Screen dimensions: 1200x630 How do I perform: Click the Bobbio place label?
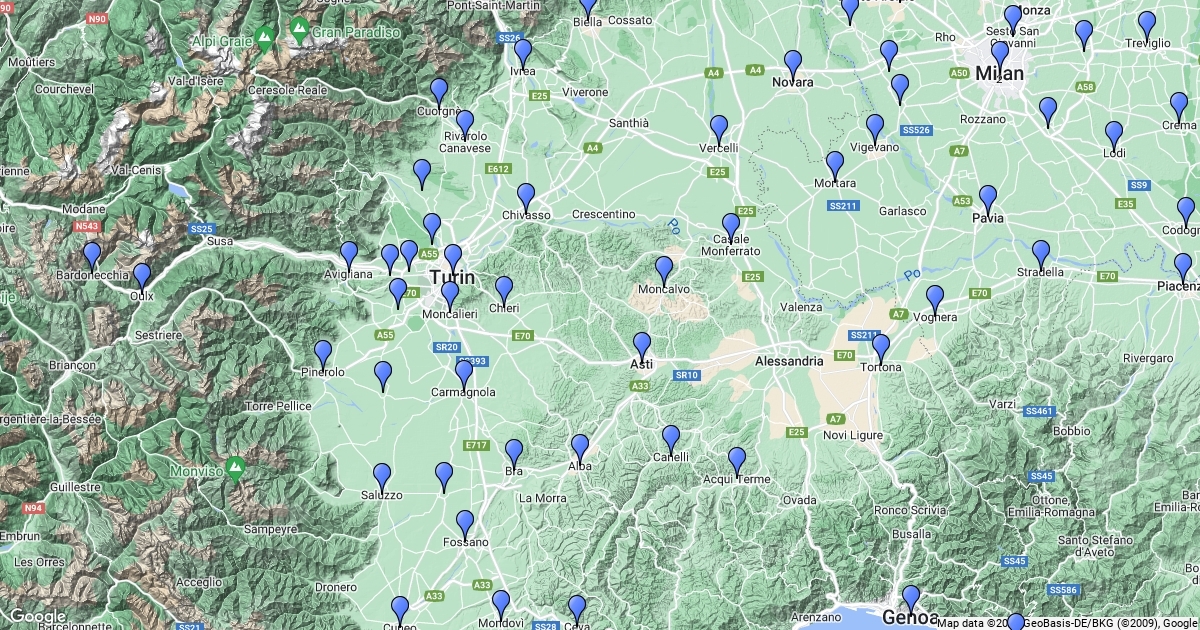pos(1072,432)
